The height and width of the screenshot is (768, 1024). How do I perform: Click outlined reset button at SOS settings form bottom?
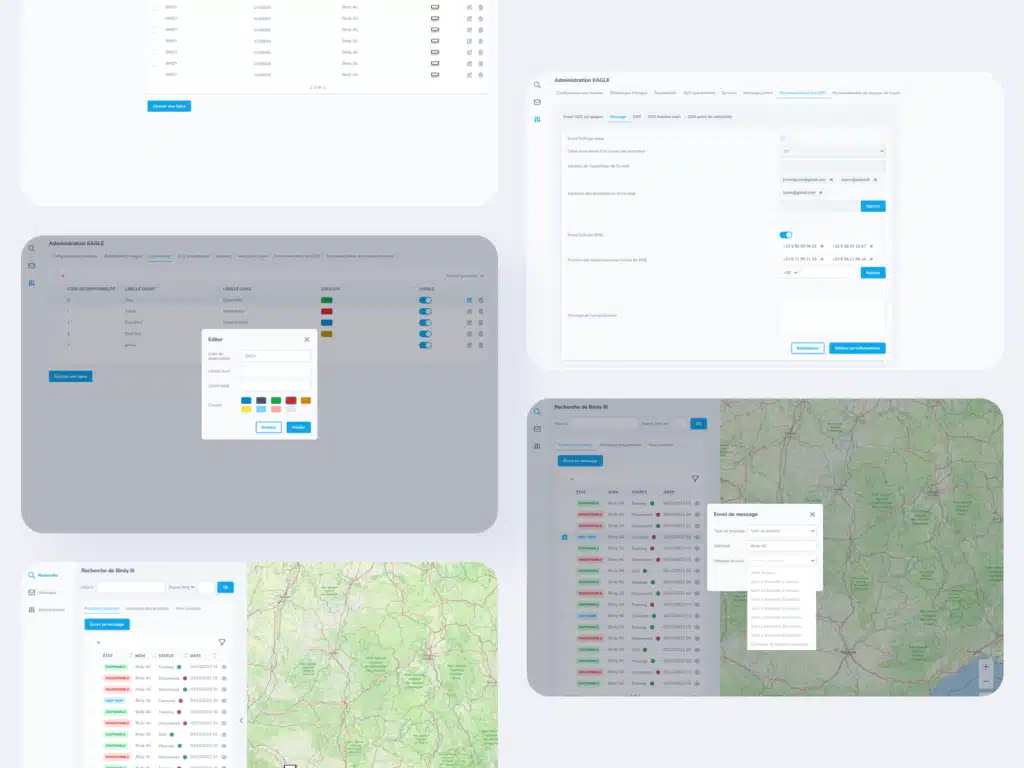807,348
